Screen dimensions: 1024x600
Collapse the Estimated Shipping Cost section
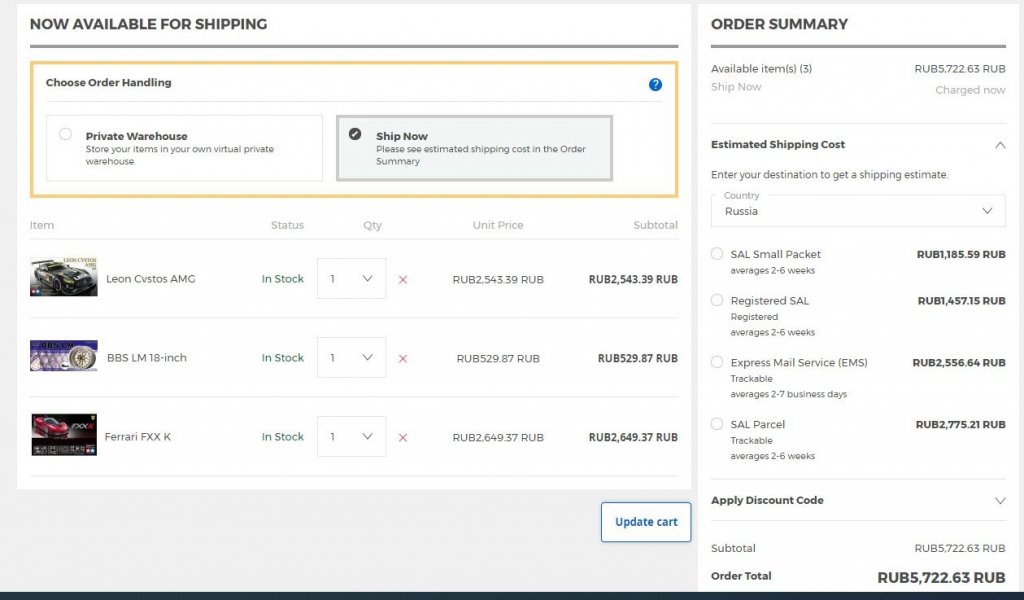[1000, 145]
